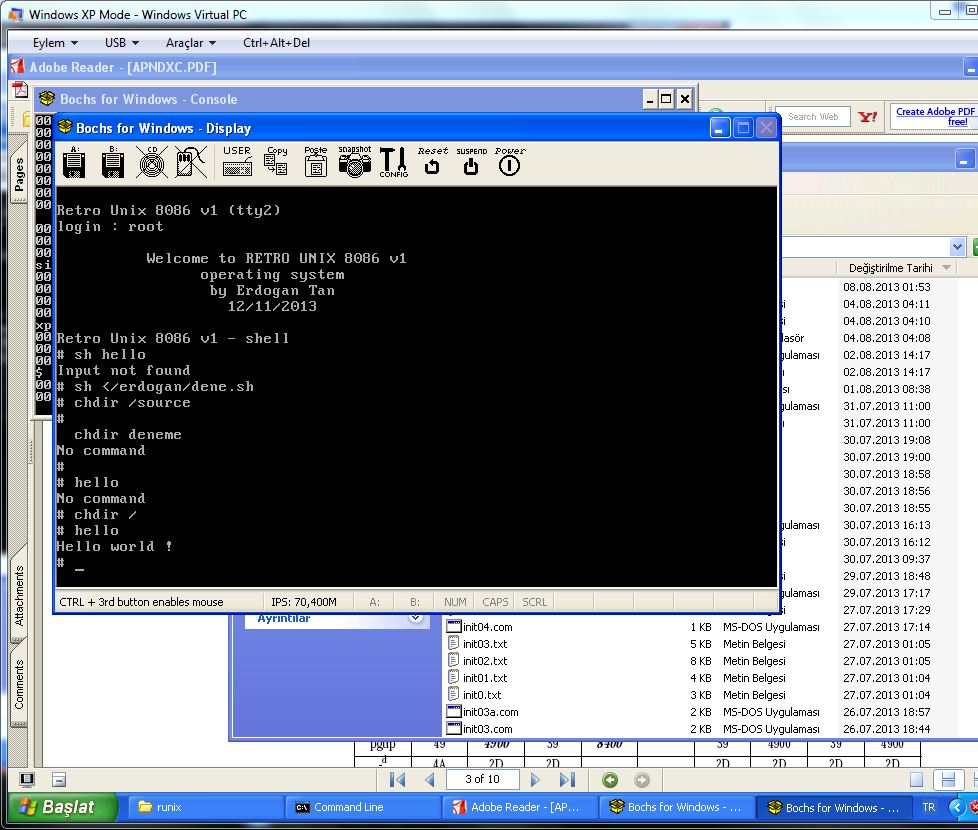This screenshot has height=830, width=978.
Task: Click the continuous page layout icon
Action: click(948, 779)
